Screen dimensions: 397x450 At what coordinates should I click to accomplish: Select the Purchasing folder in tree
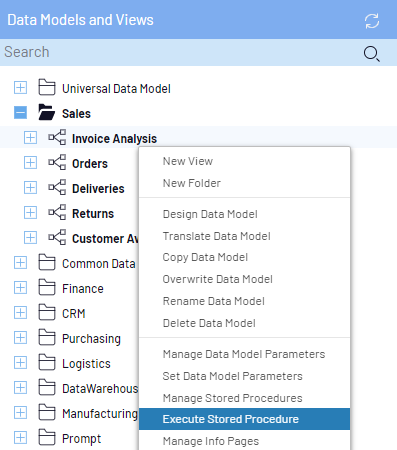pyautogui.click(x=91, y=339)
